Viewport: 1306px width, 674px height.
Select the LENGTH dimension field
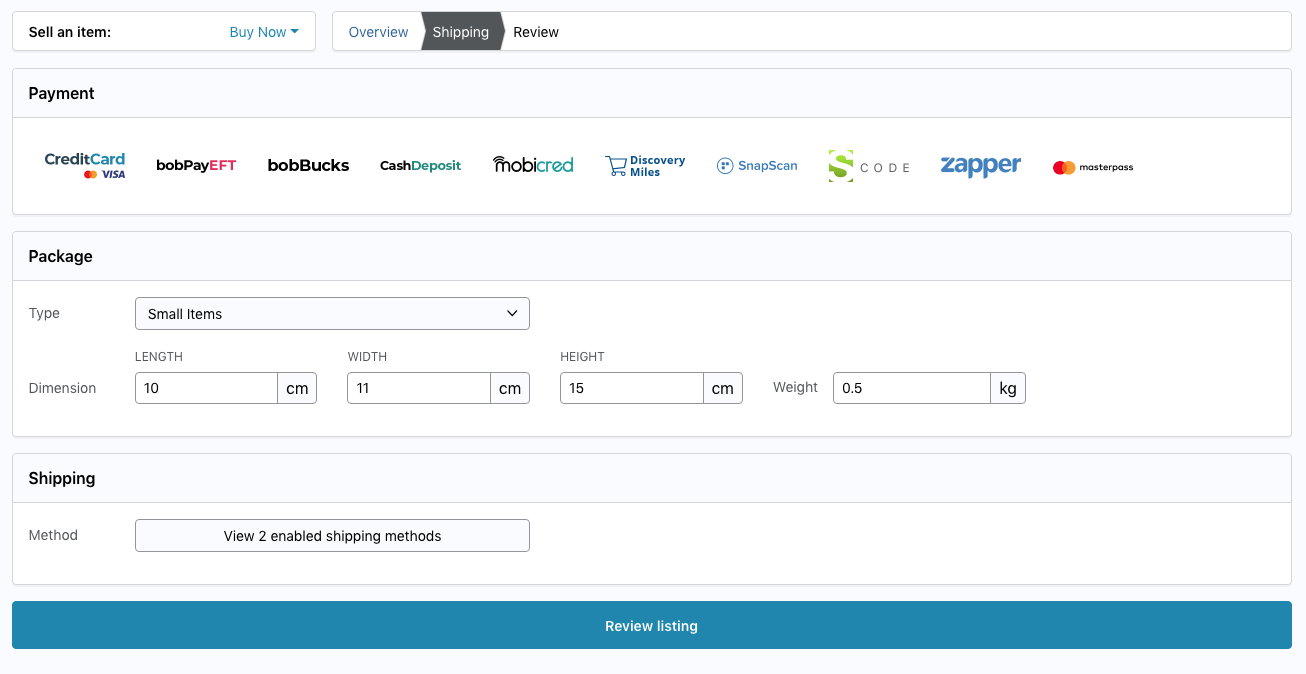[x=206, y=388]
